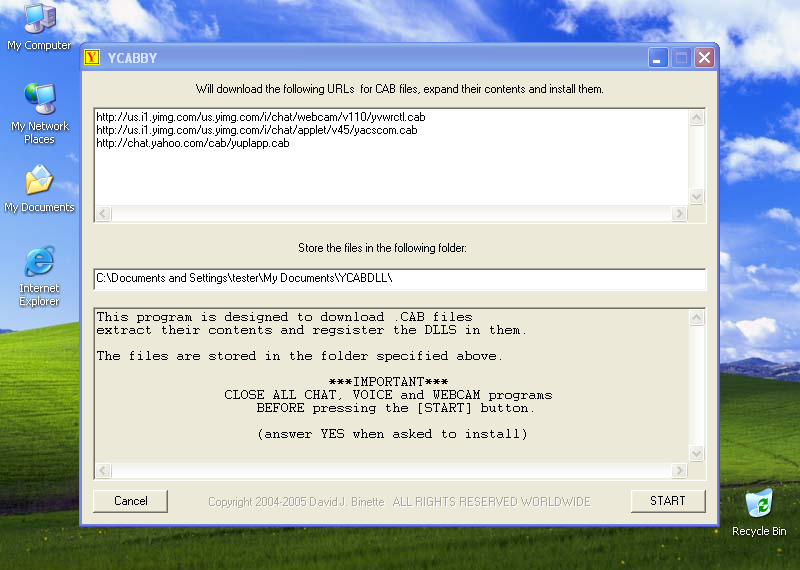Image resolution: width=800 pixels, height=570 pixels.
Task: Click URL list scroll up arrow
Action: pyautogui.click(x=696, y=118)
